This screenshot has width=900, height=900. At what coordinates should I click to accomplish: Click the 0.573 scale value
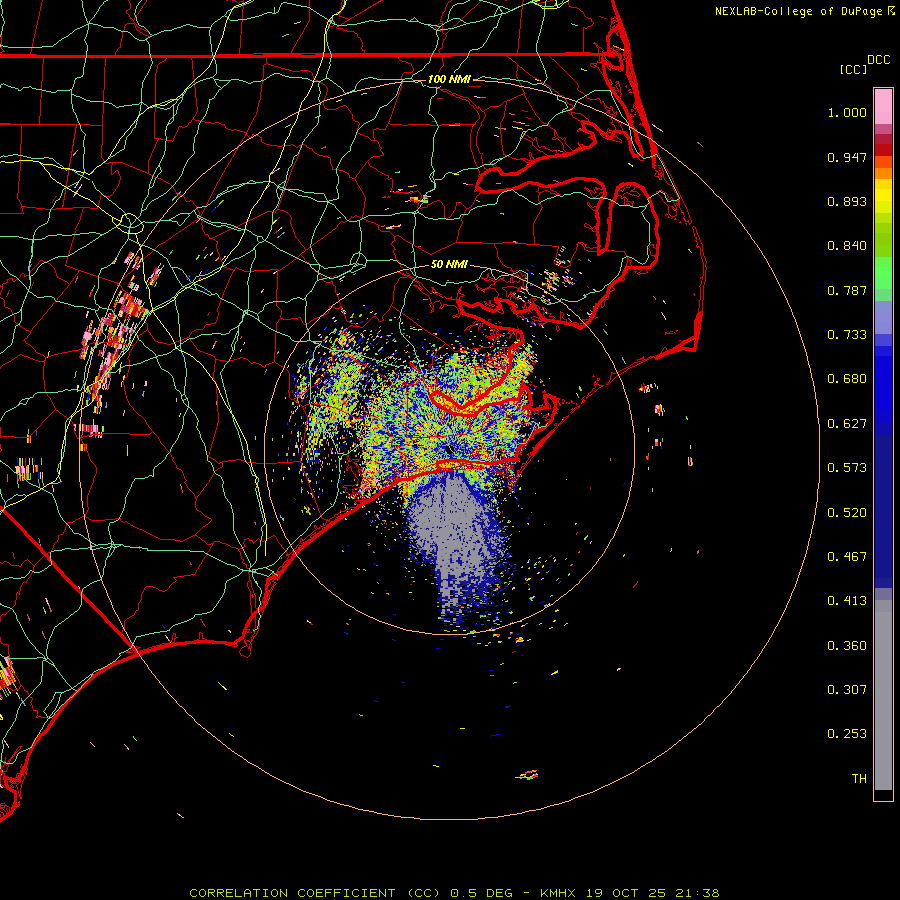tap(847, 468)
